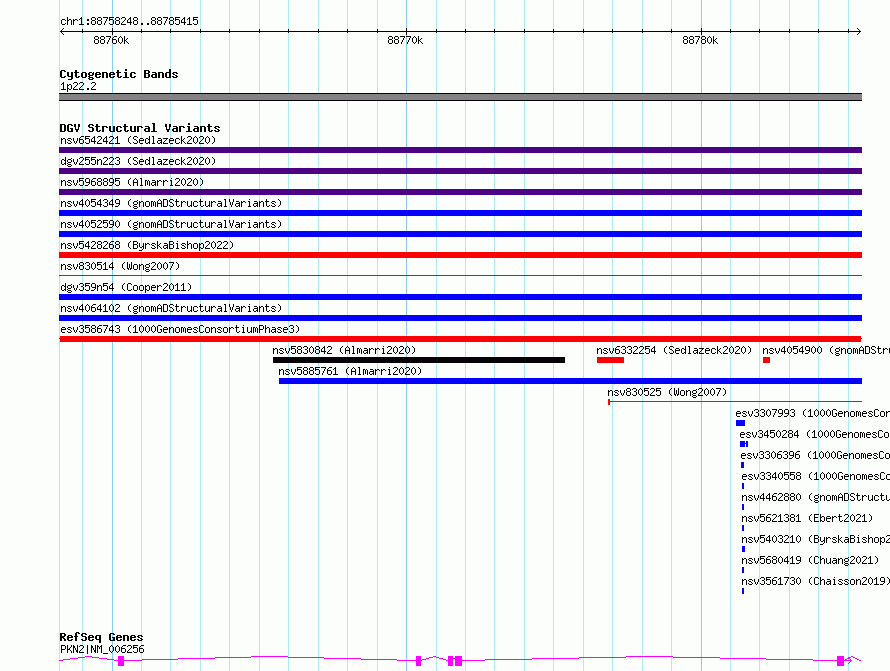Click the blue esv3307993 variant box

click(740, 423)
